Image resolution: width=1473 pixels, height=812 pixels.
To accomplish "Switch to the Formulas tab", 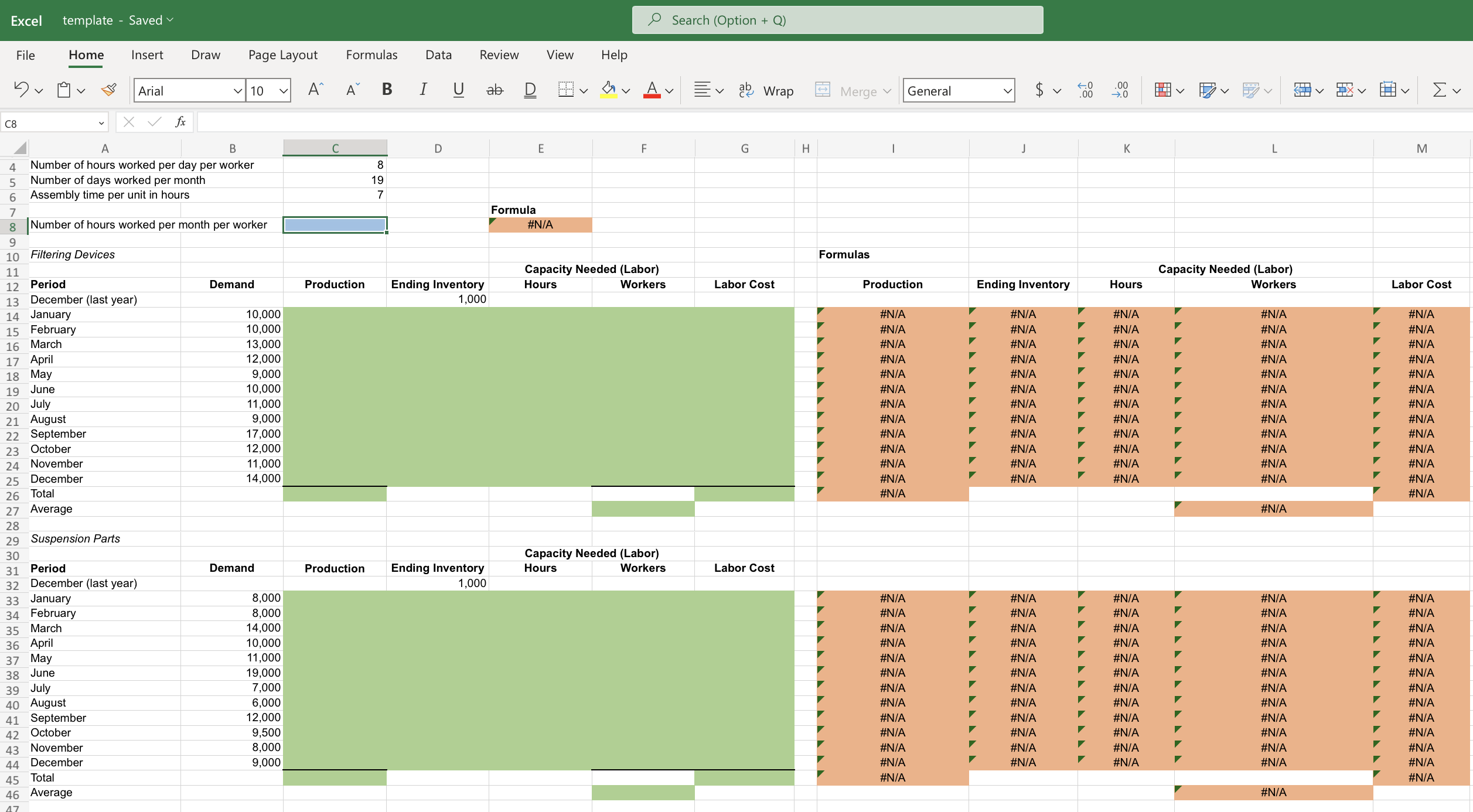I will point(371,55).
